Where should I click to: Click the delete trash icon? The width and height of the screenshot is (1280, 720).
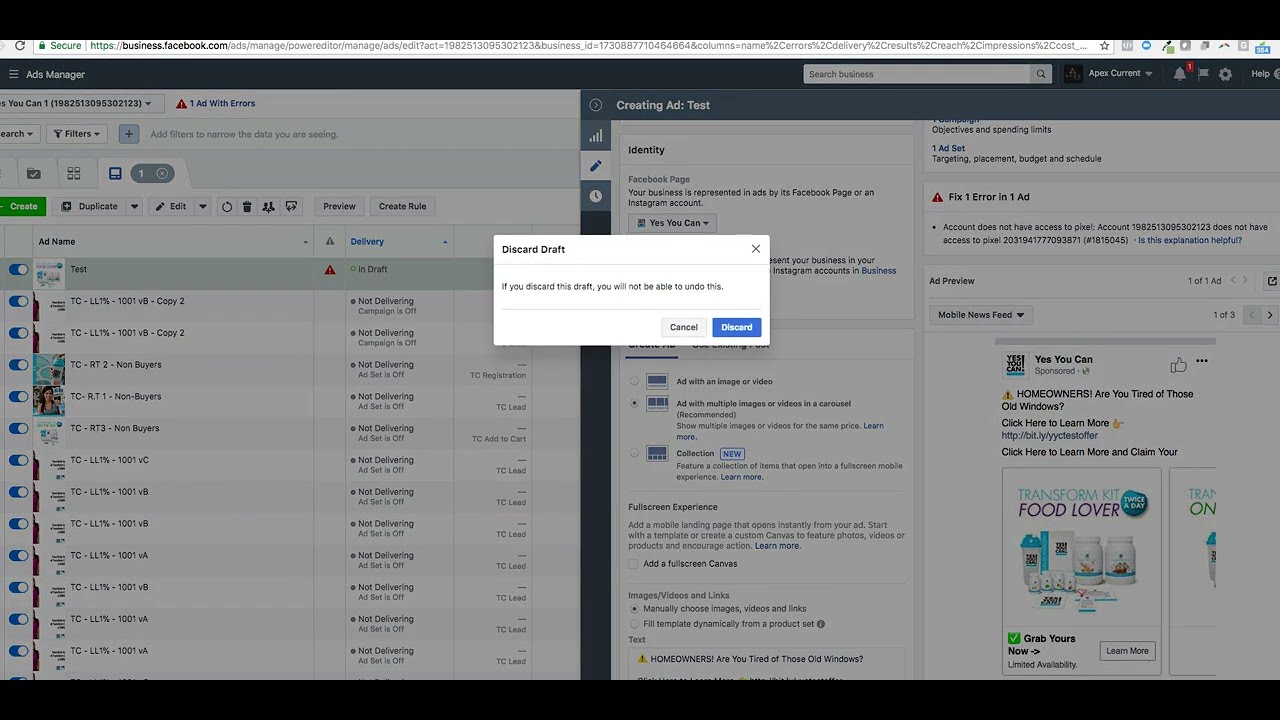point(247,206)
